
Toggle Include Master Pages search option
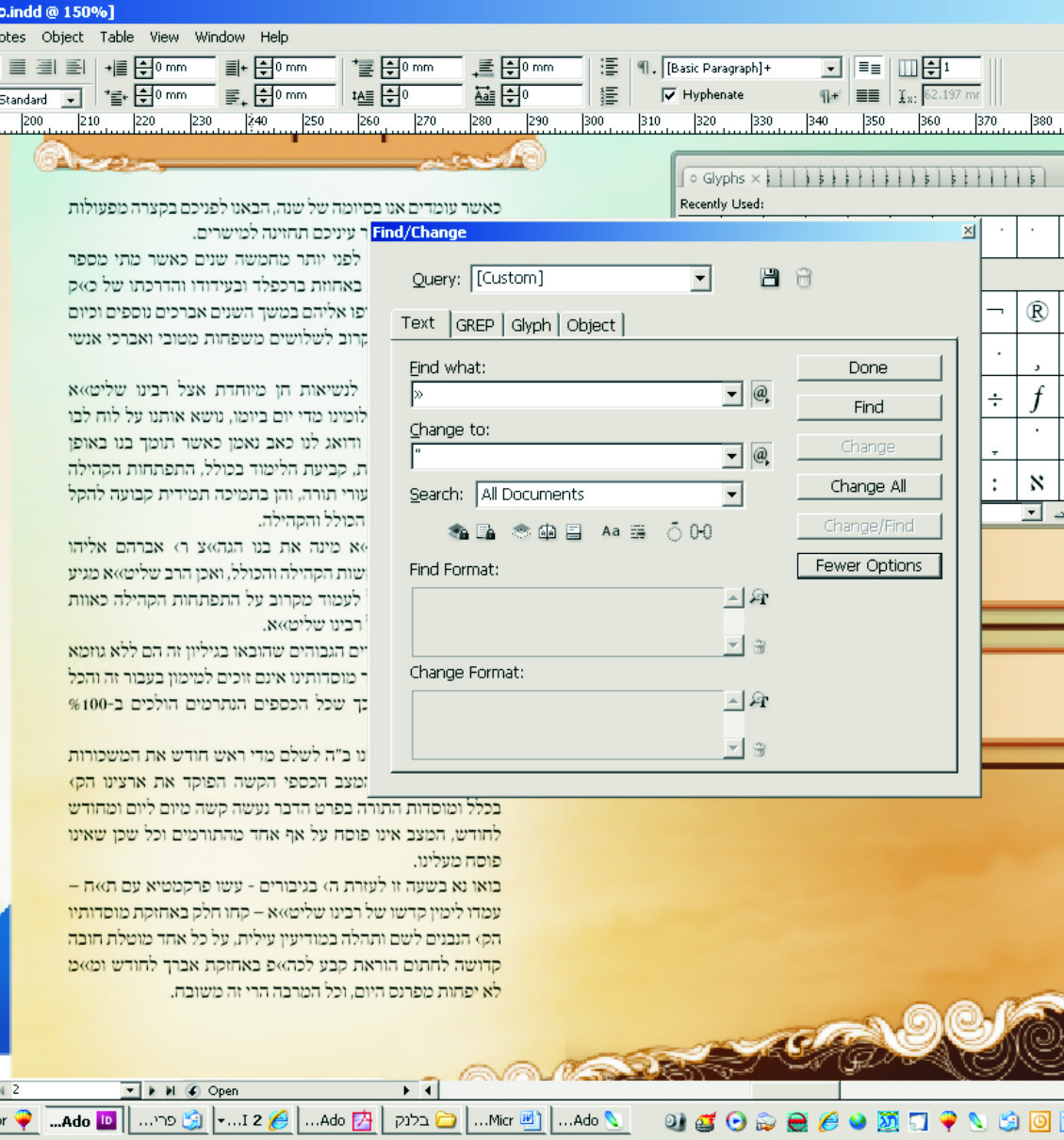tap(548, 532)
